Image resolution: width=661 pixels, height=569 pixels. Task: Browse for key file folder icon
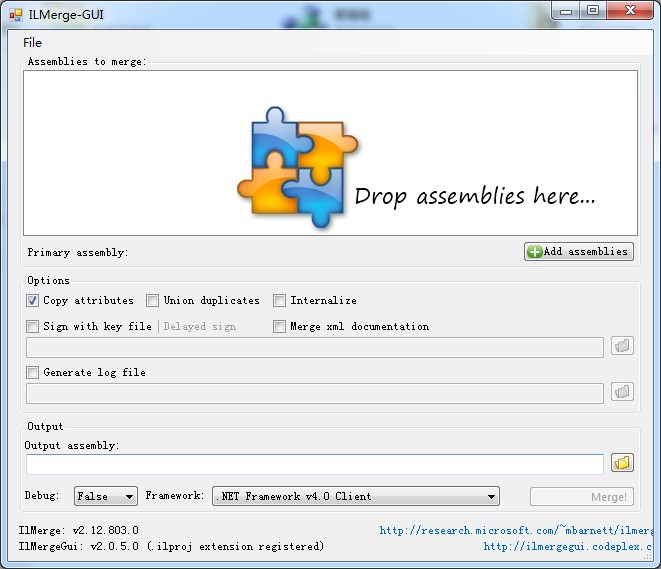tap(622, 346)
